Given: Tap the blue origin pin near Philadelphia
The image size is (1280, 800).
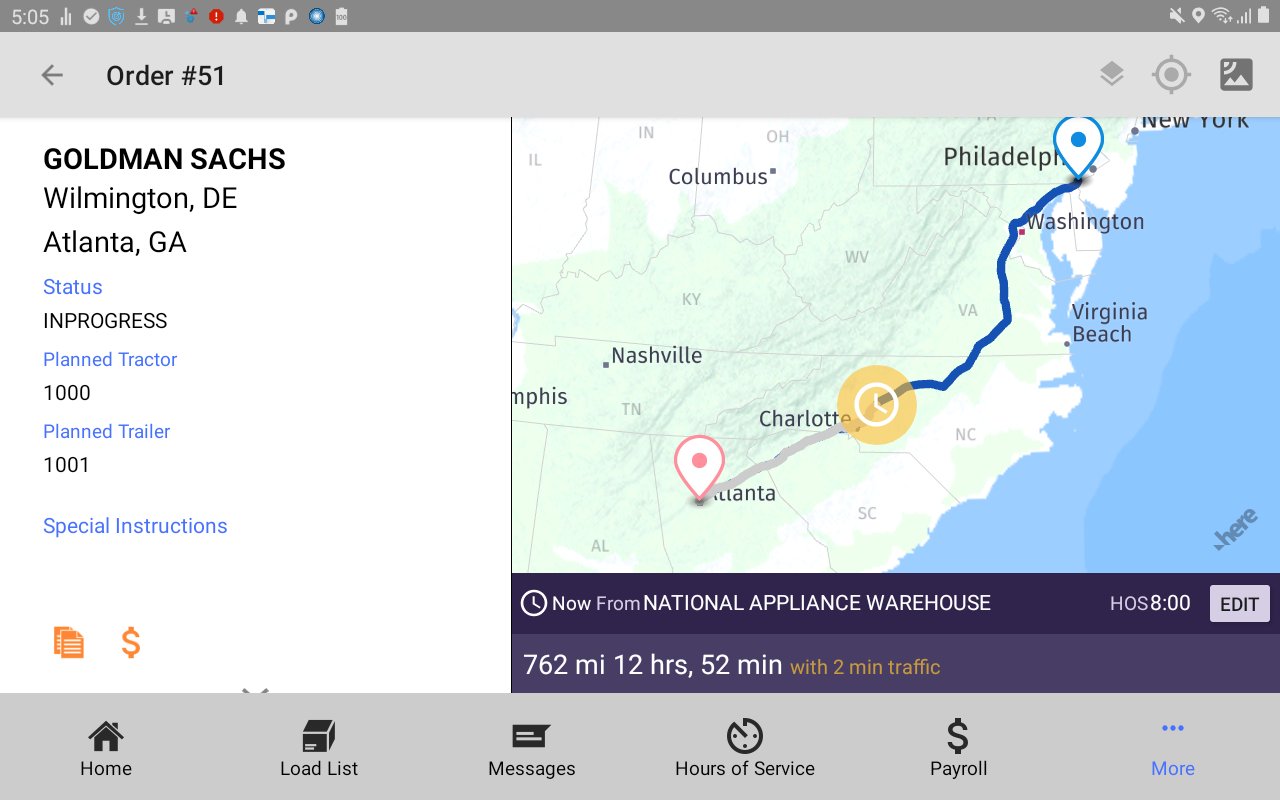Looking at the screenshot, I should [1078, 148].
